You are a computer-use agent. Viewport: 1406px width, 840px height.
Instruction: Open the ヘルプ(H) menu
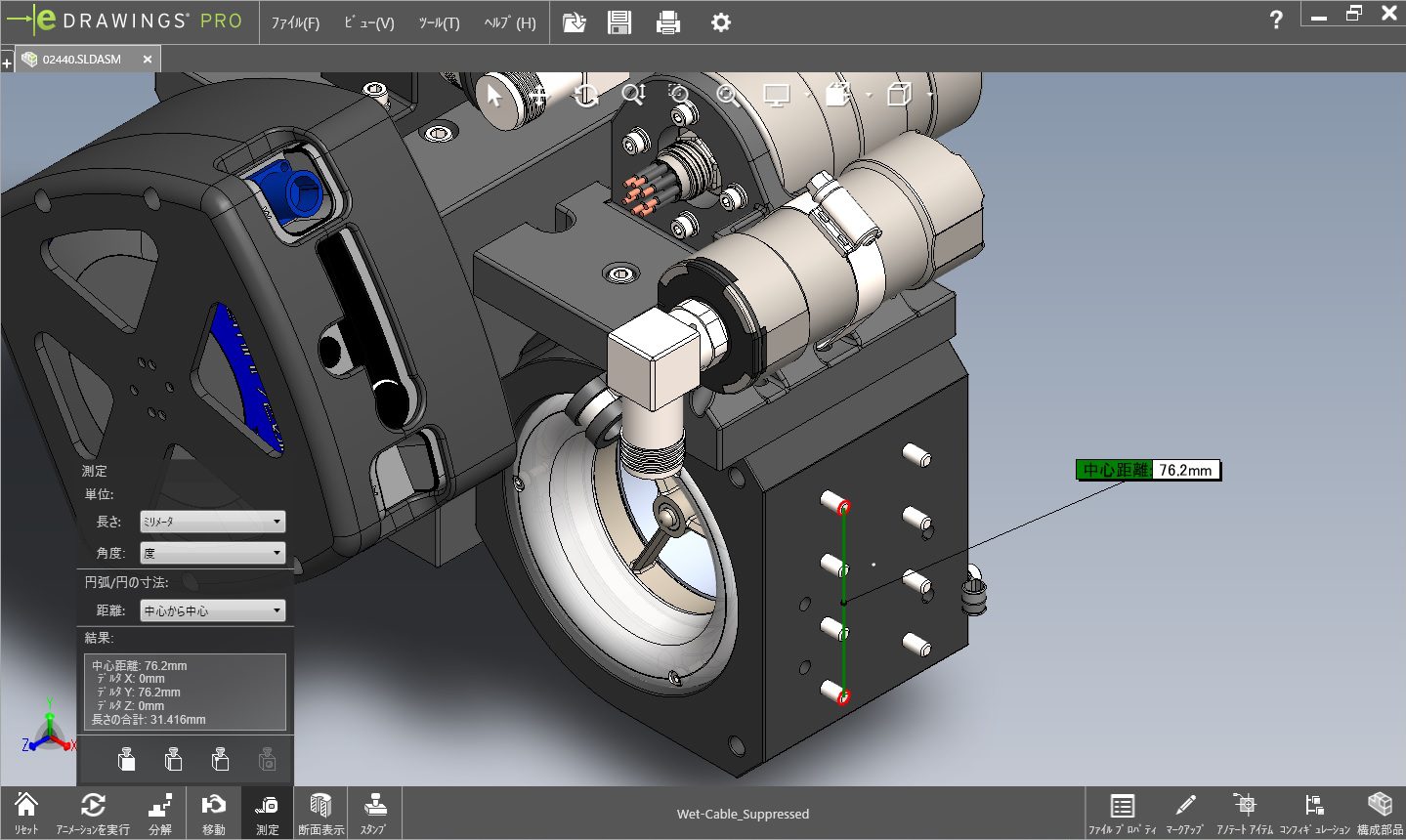(x=510, y=22)
